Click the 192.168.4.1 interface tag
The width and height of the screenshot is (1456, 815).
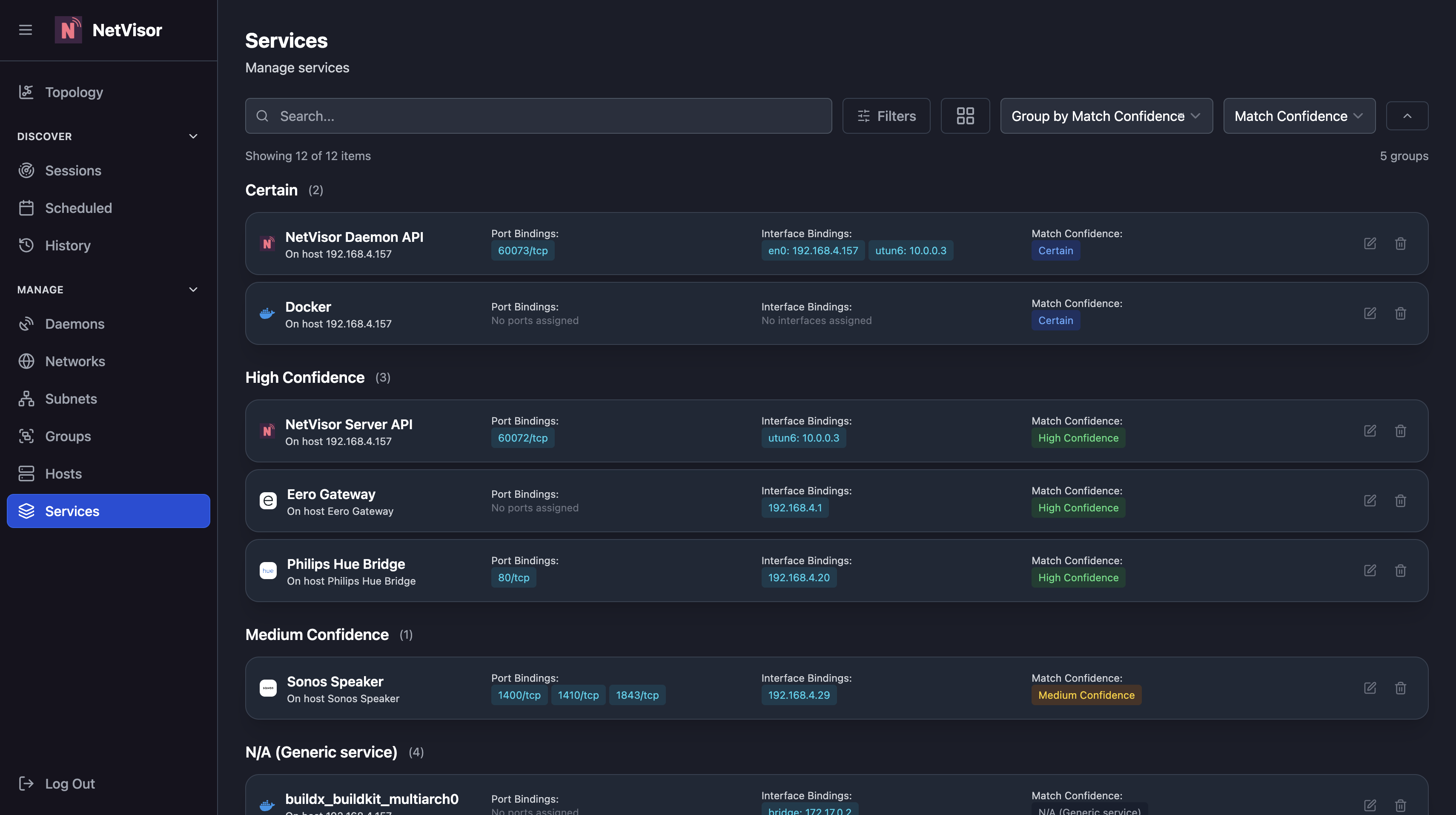[x=795, y=508]
